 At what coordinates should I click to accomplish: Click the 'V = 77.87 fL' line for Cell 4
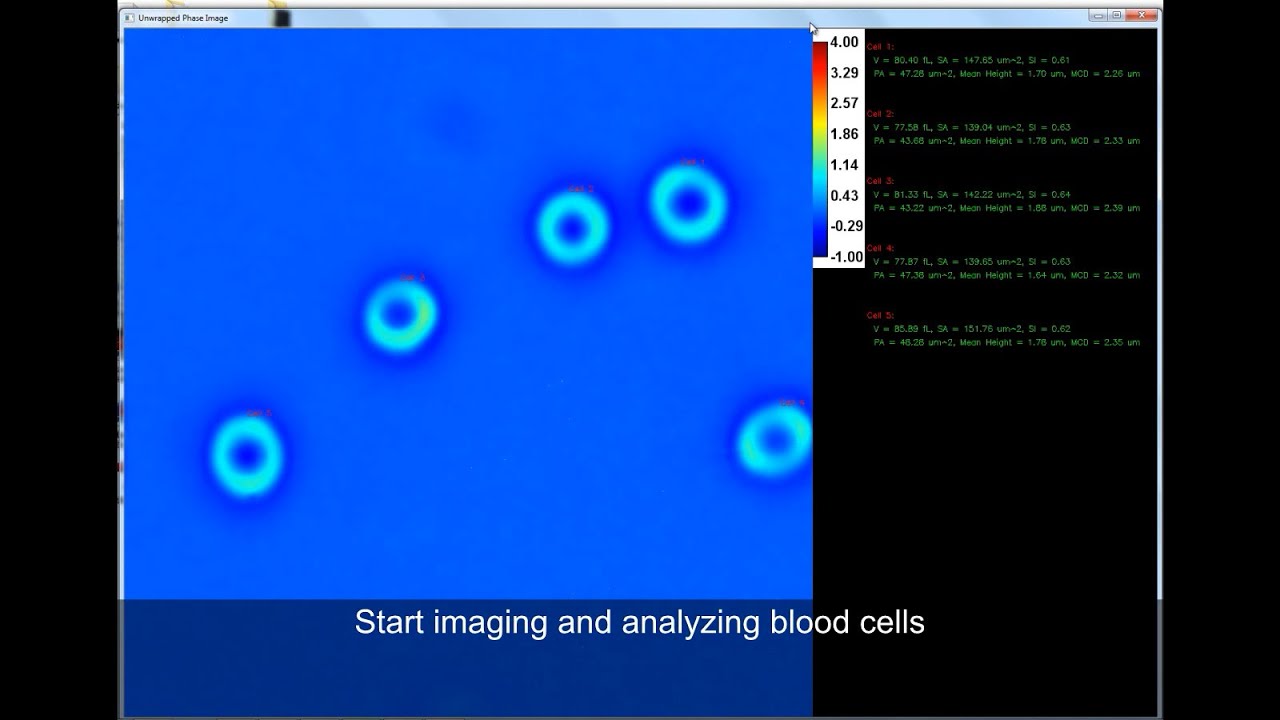tap(972, 261)
